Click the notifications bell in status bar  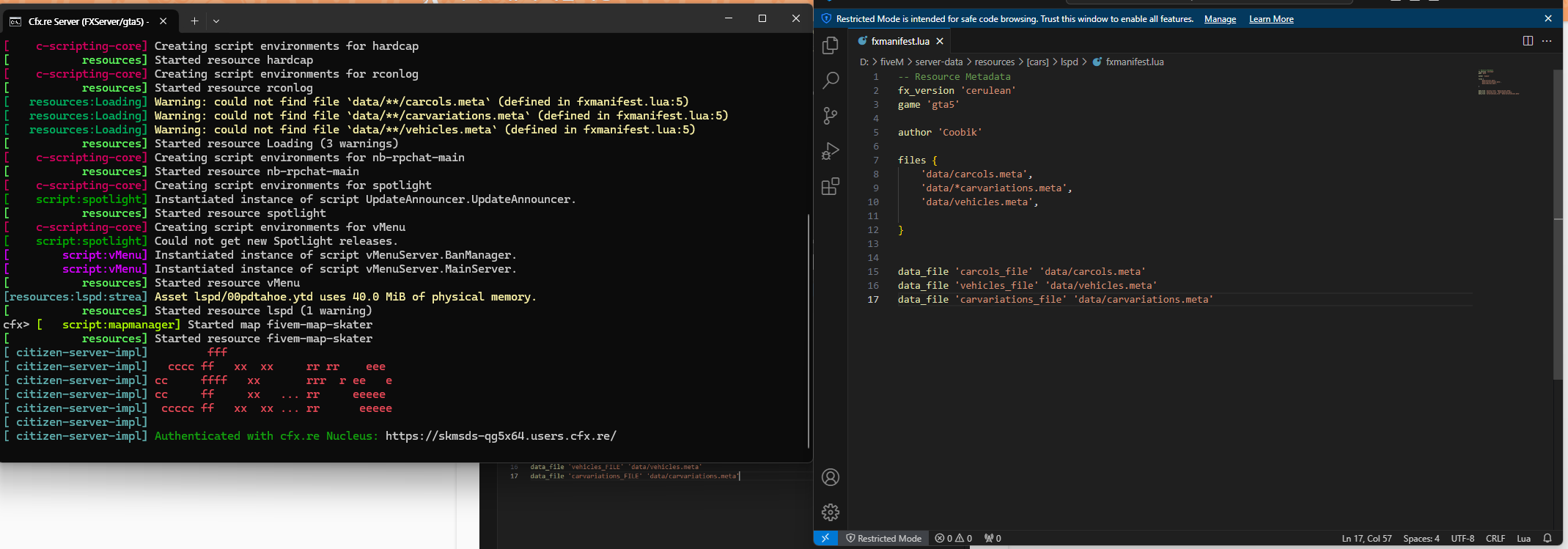(x=1547, y=538)
